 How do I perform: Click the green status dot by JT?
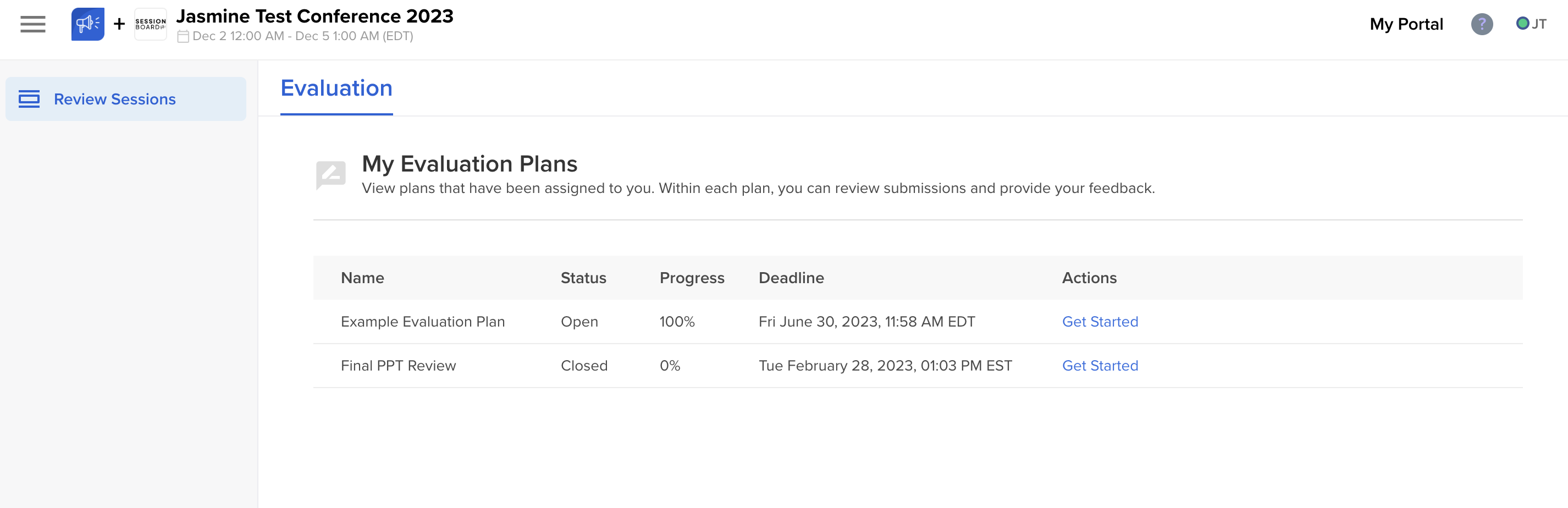1522,23
